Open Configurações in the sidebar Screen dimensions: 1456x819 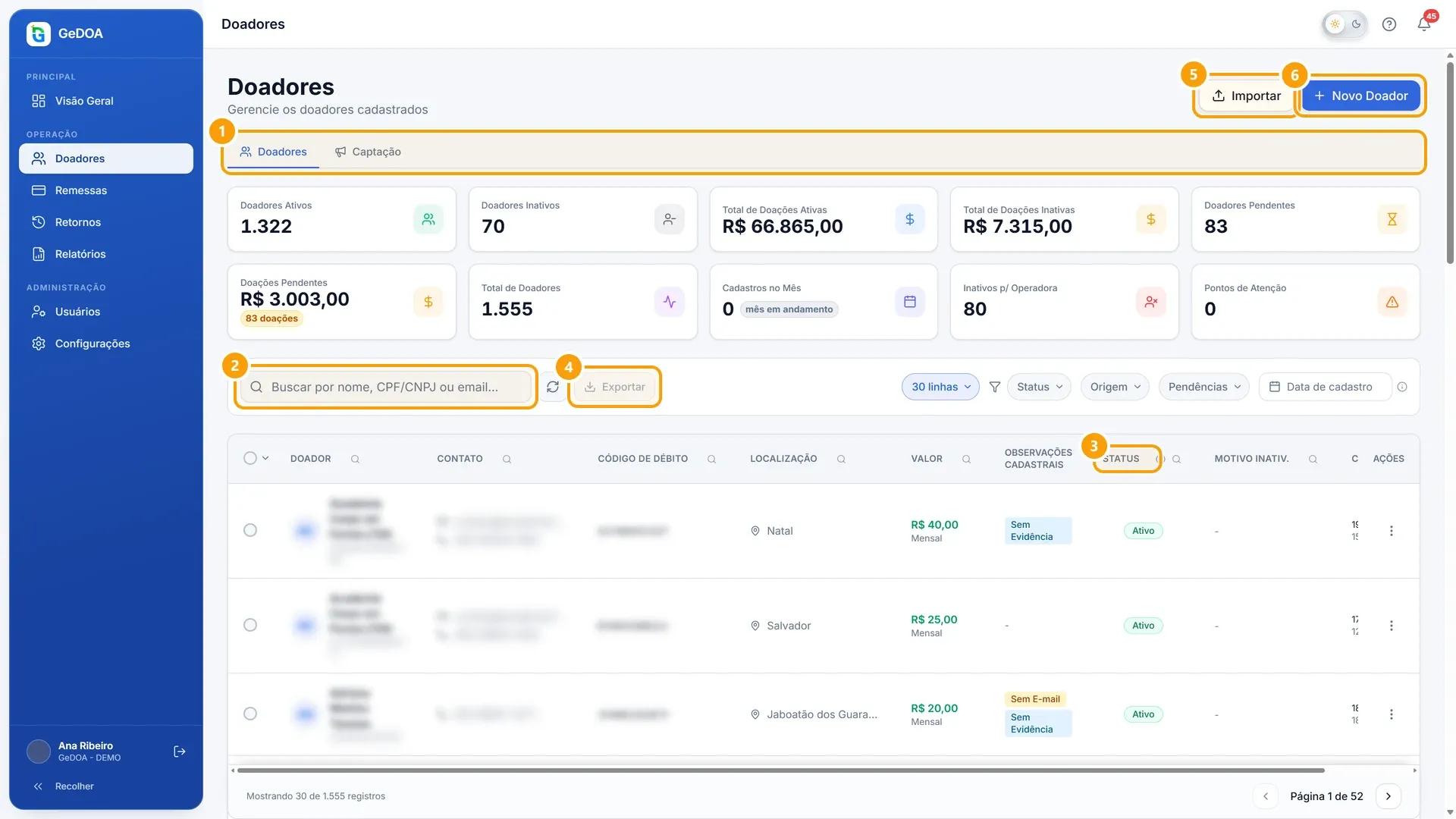(106, 344)
